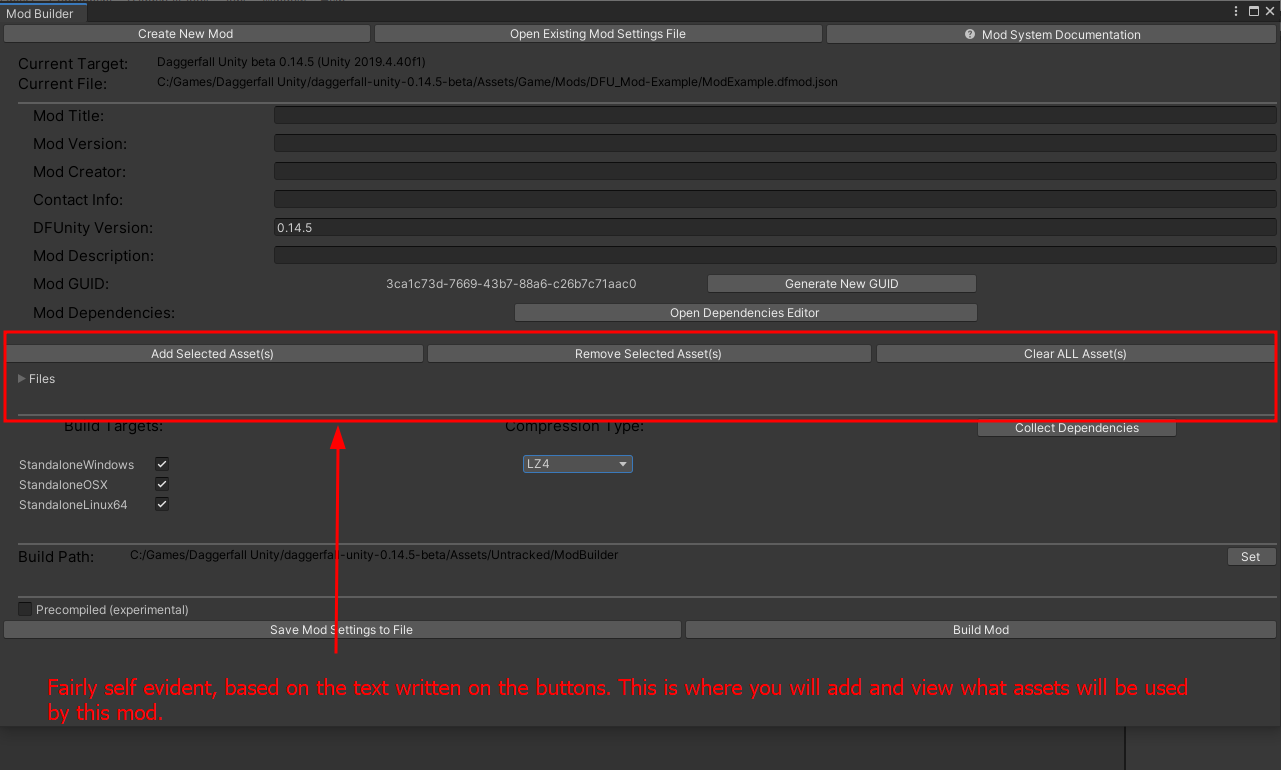Generate a new GUID
The height and width of the screenshot is (770, 1281).
841,284
